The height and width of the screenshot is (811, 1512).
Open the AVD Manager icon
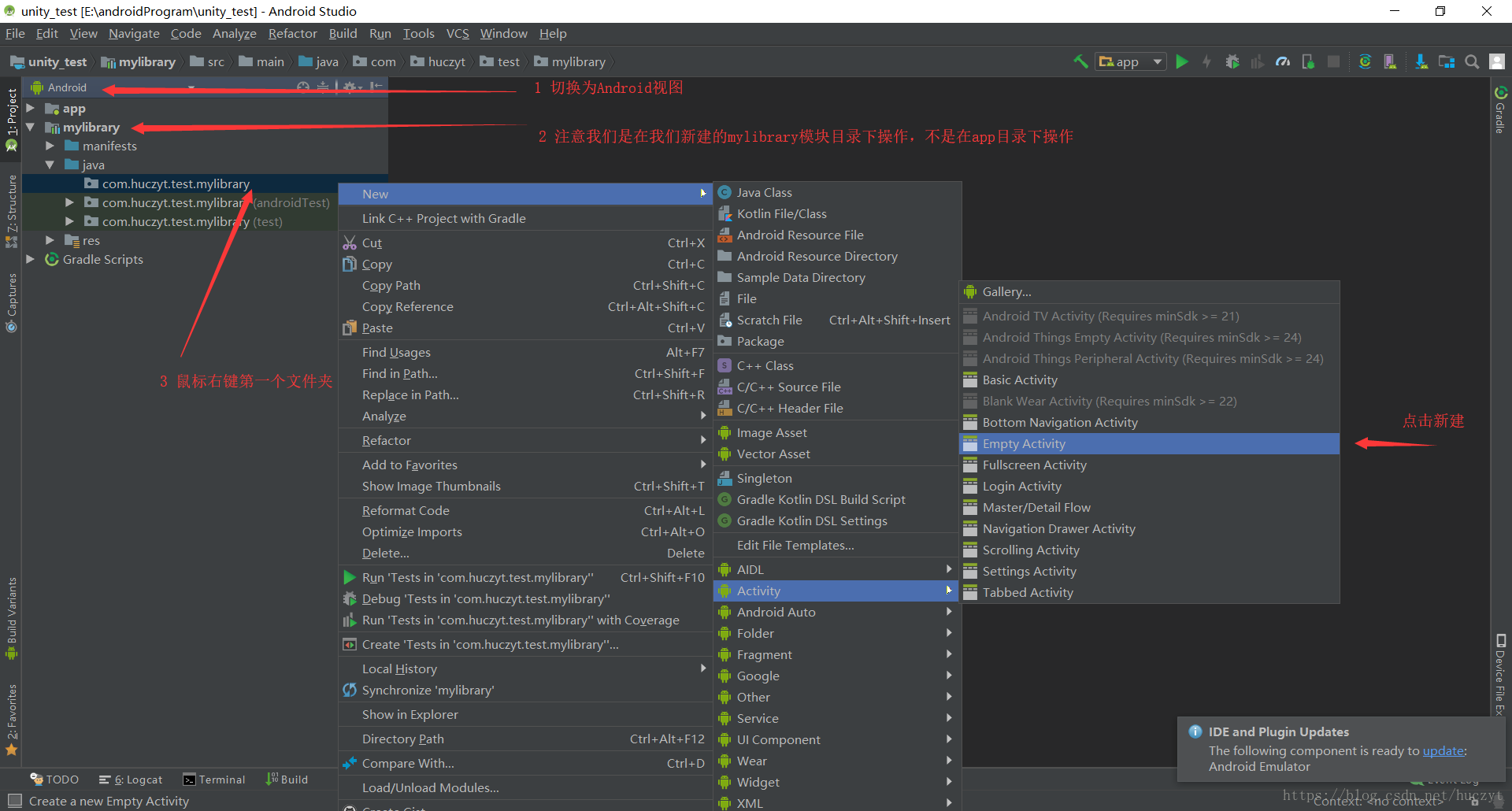coord(1390,61)
